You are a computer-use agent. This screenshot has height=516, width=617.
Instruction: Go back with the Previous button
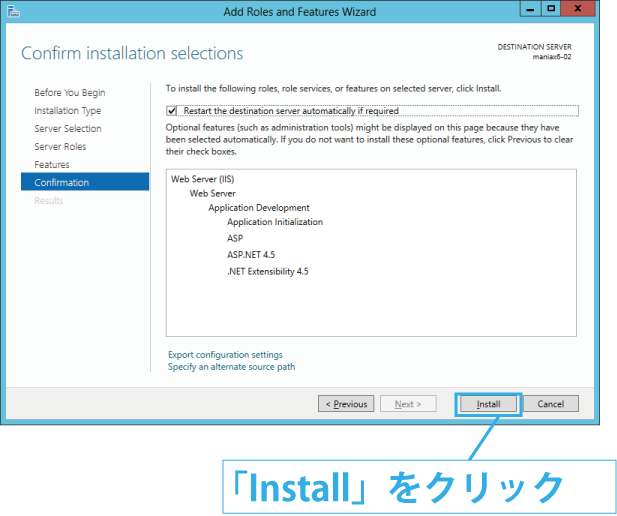coord(346,404)
